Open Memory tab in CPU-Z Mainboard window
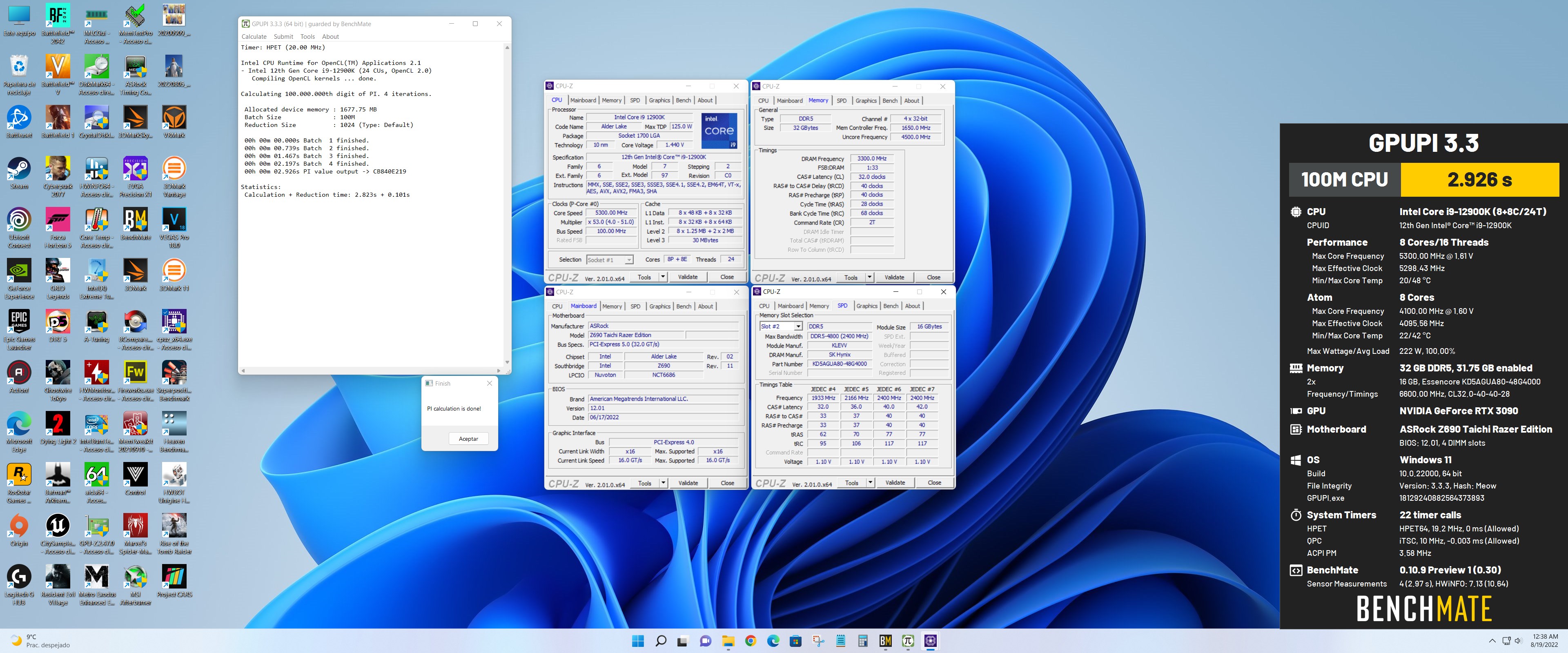 tap(612, 307)
